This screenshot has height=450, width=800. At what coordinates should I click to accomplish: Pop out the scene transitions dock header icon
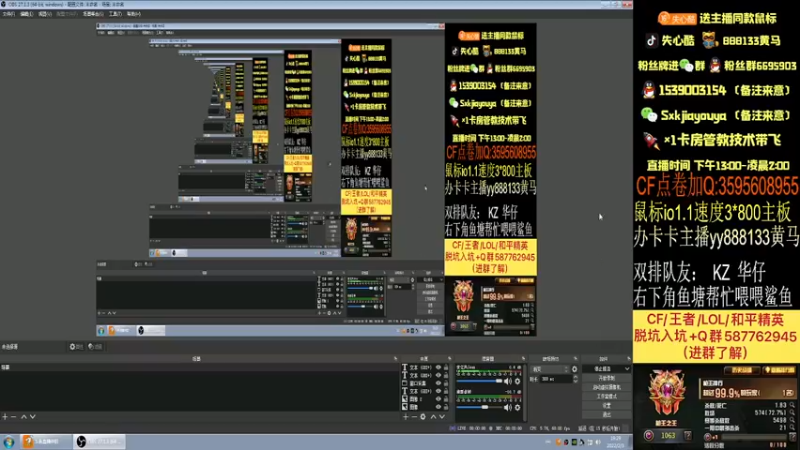(576, 359)
